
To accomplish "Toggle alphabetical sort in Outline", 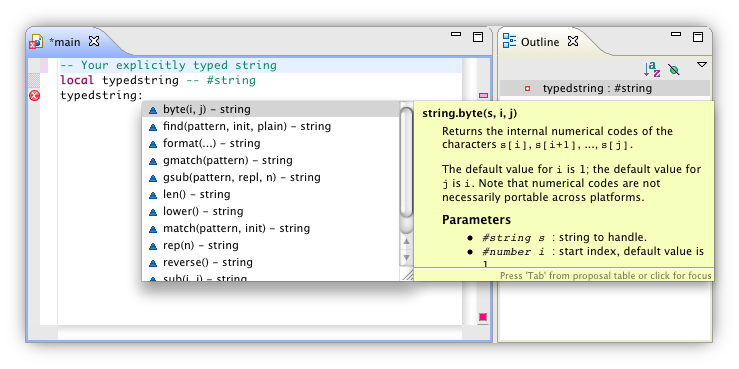I will pyautogui.click(x=652, y=69).
